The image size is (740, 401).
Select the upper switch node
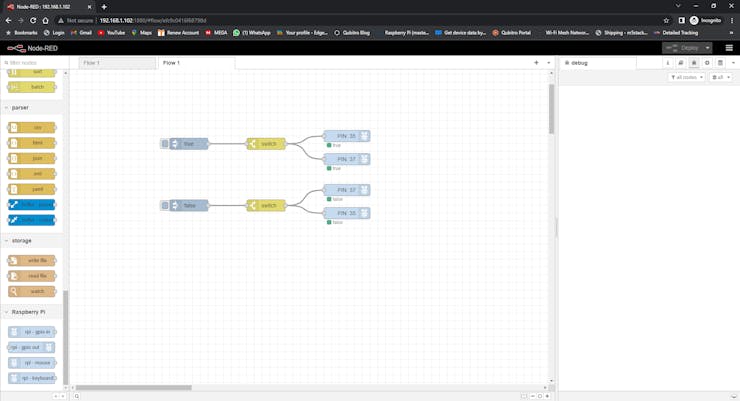coord(267,144)
